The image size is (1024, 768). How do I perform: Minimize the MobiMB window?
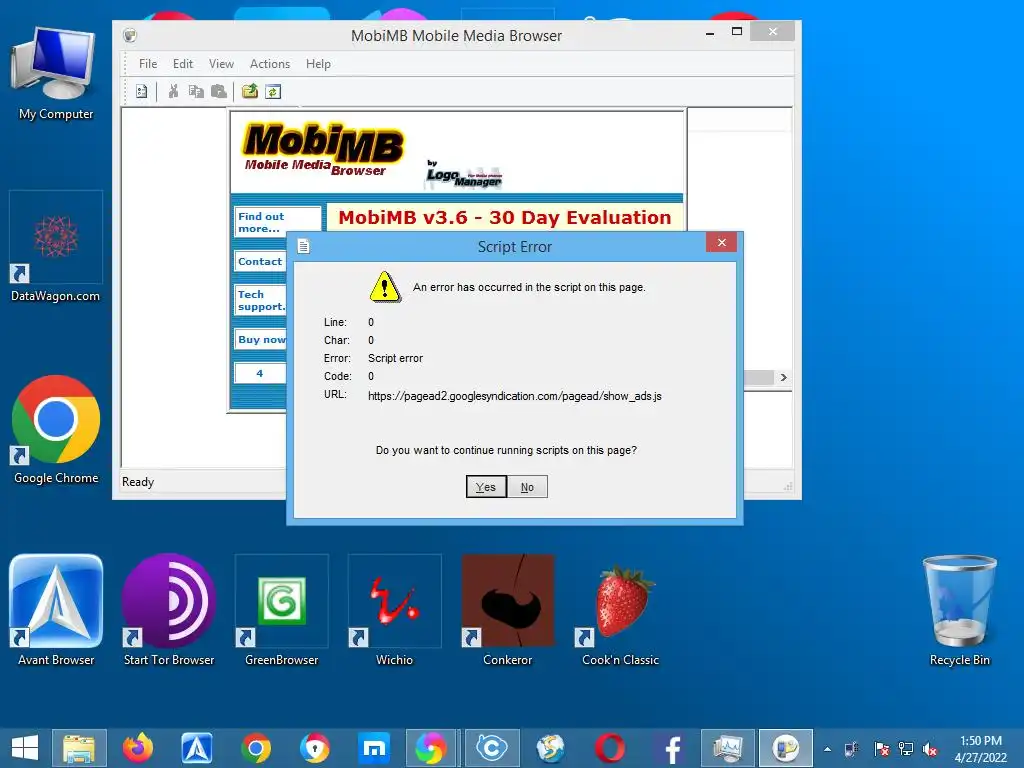[710, 32]
